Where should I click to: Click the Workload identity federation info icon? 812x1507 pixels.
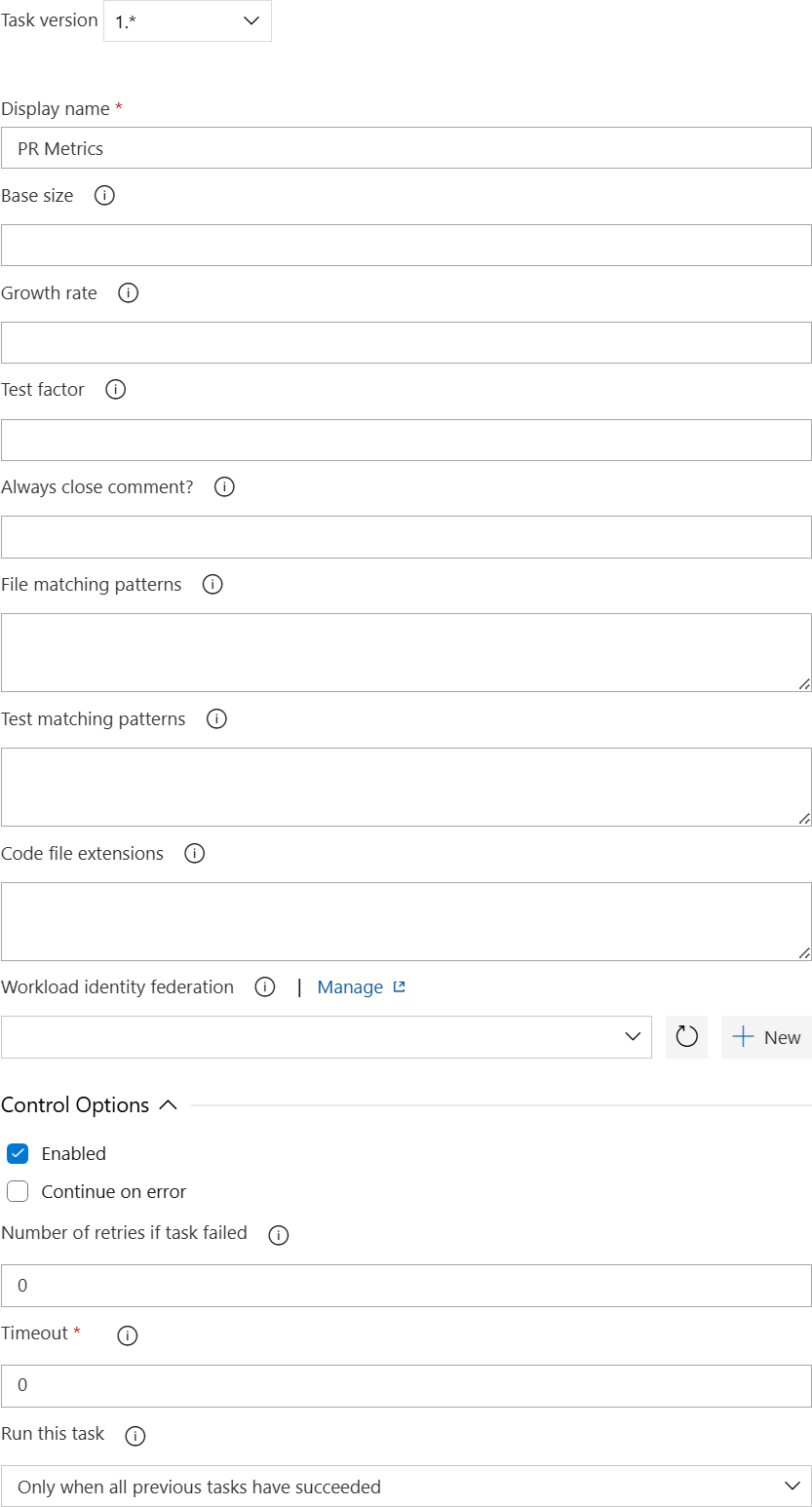[x=264, y=986]
